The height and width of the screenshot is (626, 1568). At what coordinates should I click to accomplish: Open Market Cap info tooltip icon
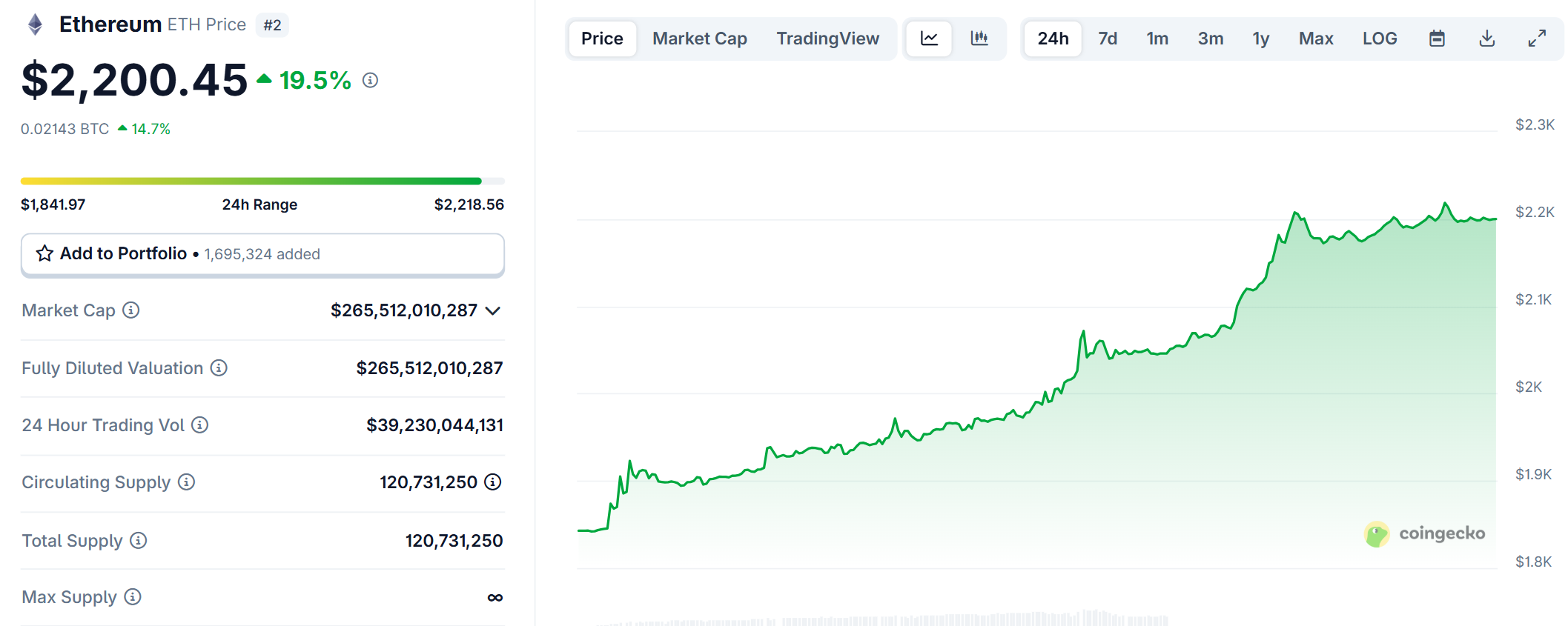130,310
